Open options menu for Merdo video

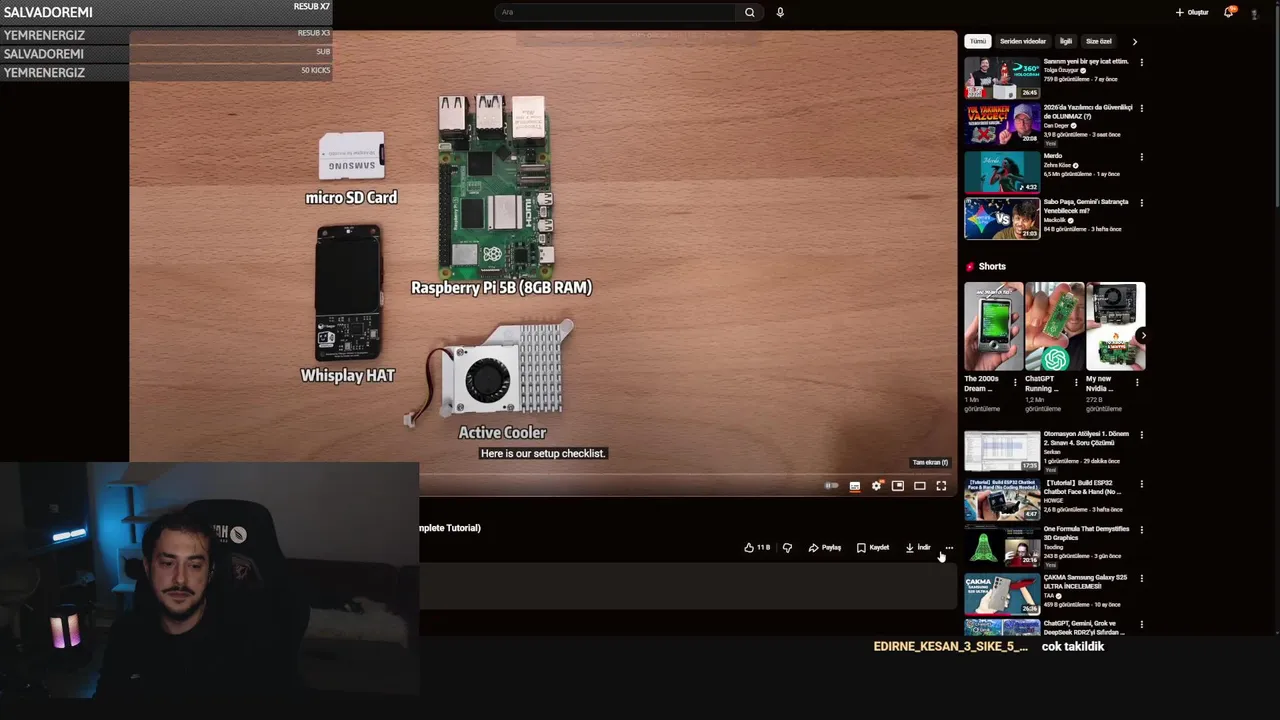pos(1141,157)
